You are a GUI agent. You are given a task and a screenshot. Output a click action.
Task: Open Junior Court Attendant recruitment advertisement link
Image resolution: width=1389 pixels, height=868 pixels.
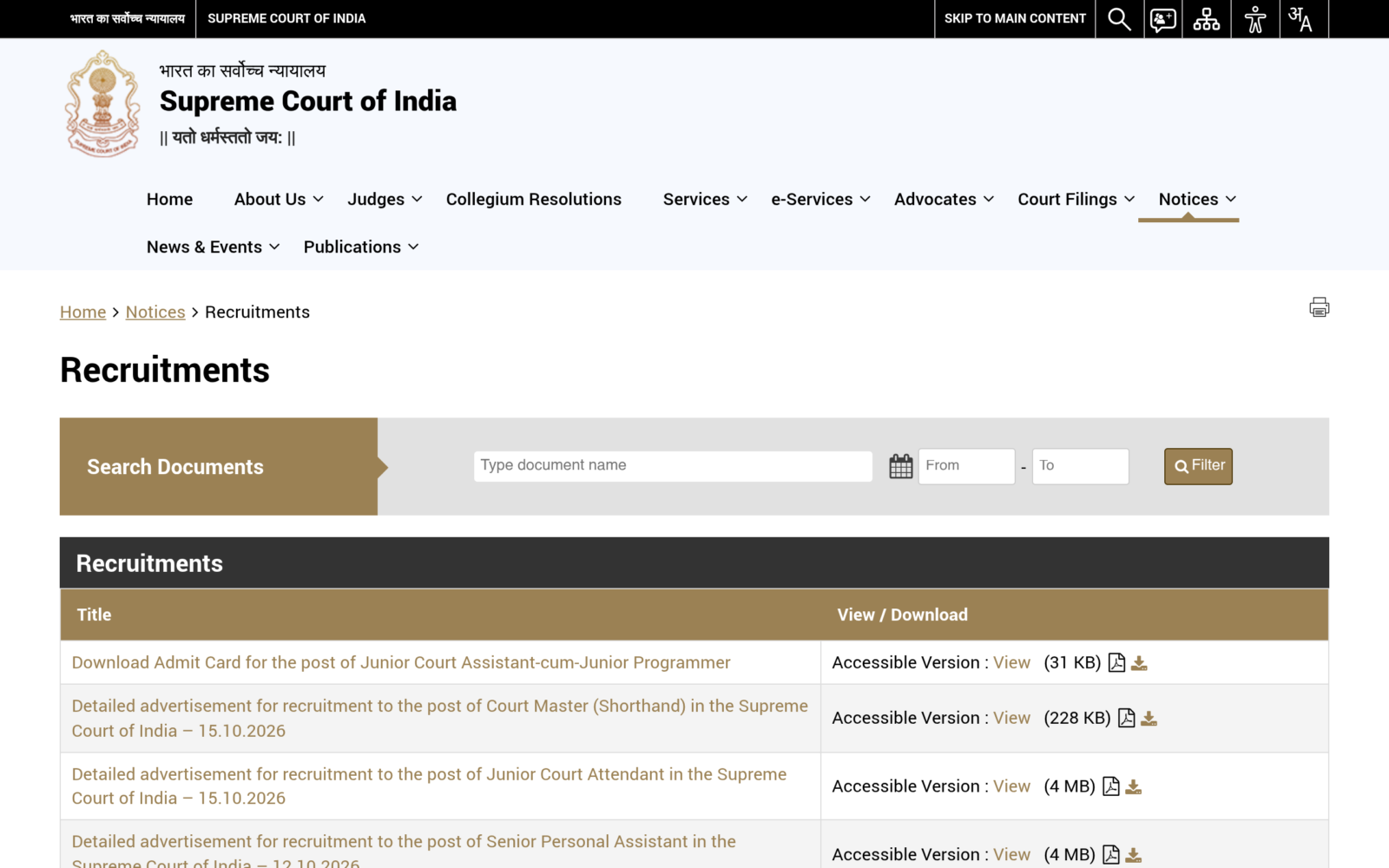click(429, 786)
